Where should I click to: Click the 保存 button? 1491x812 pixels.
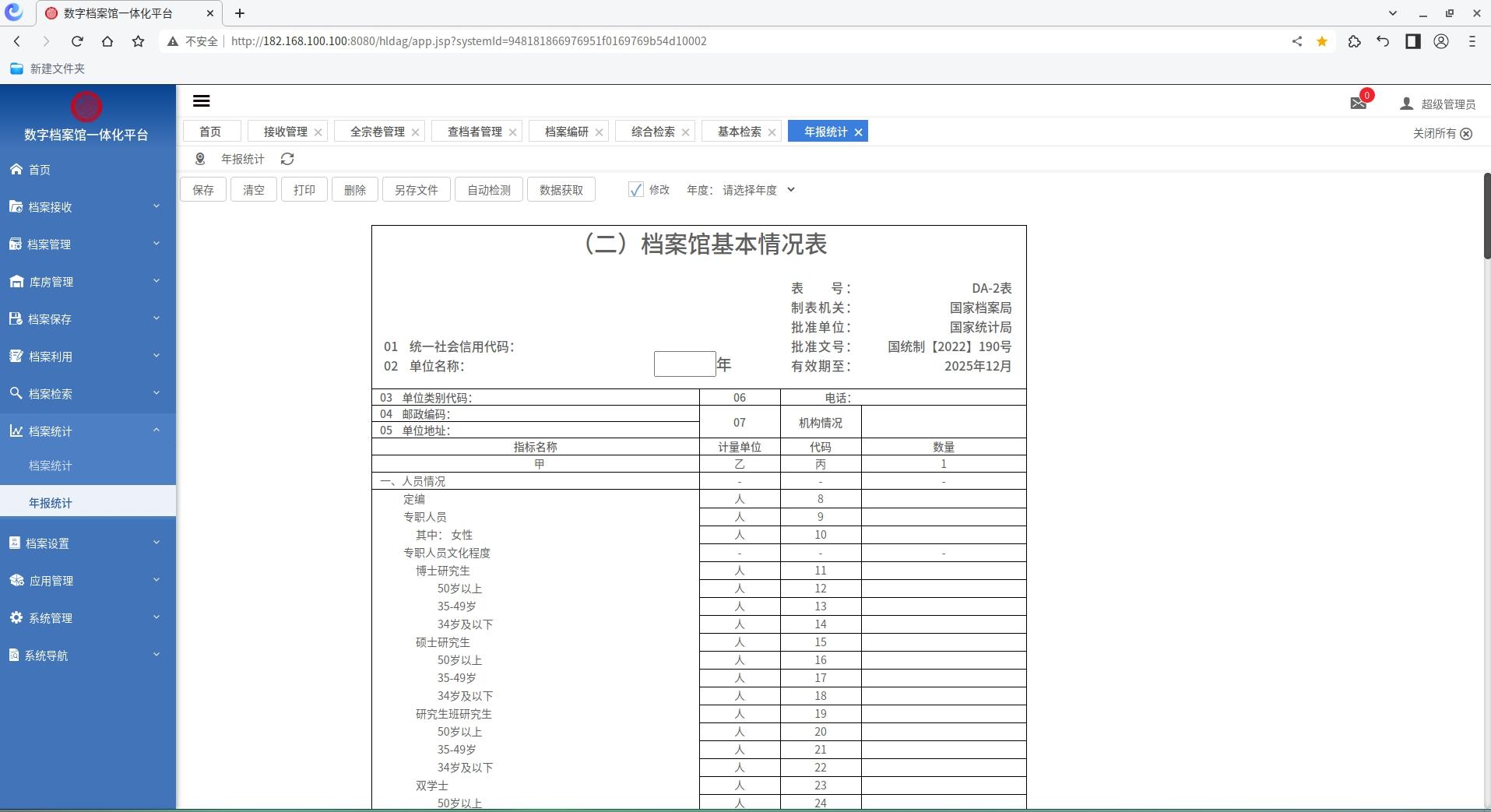click(203, 190)
